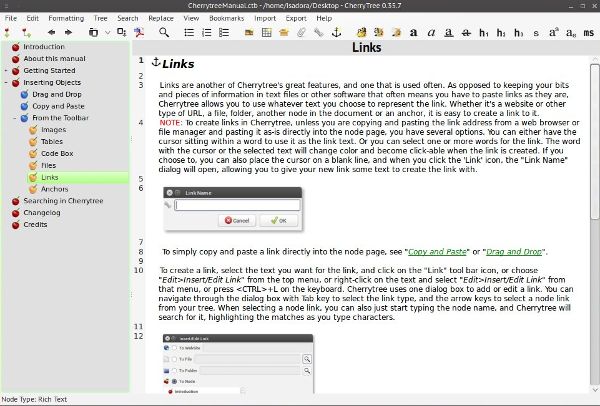Open Find using the magnifier icon
The width and height of the screenshot is (600, 406).
(x=164, y=33)
